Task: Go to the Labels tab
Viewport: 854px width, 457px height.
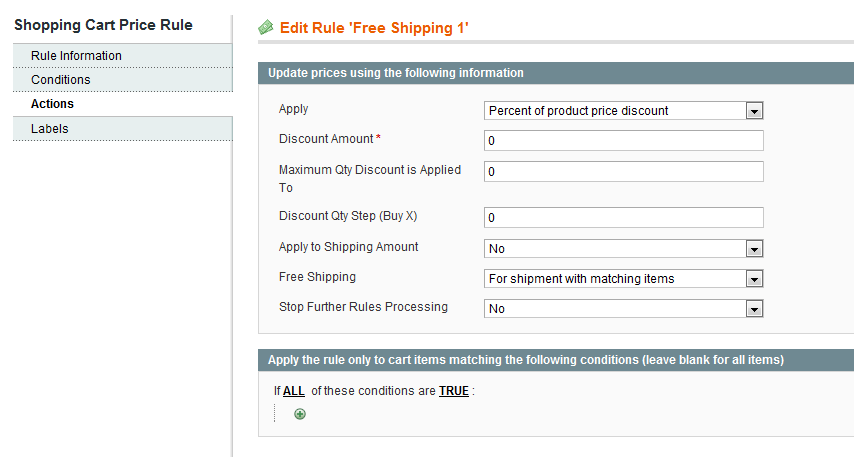Action: pyautogui.click(x=49, y=129)
